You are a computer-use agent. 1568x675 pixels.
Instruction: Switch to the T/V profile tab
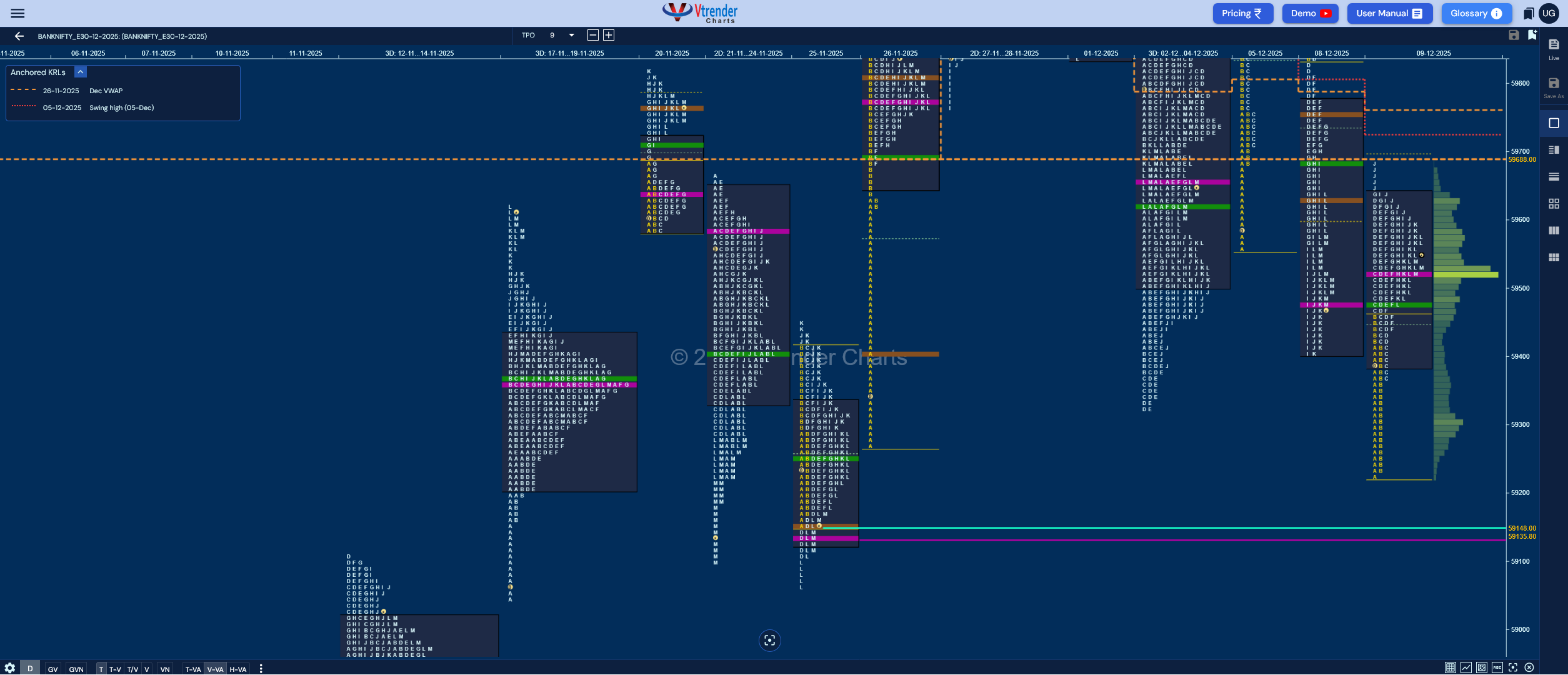tap(132, 669)
